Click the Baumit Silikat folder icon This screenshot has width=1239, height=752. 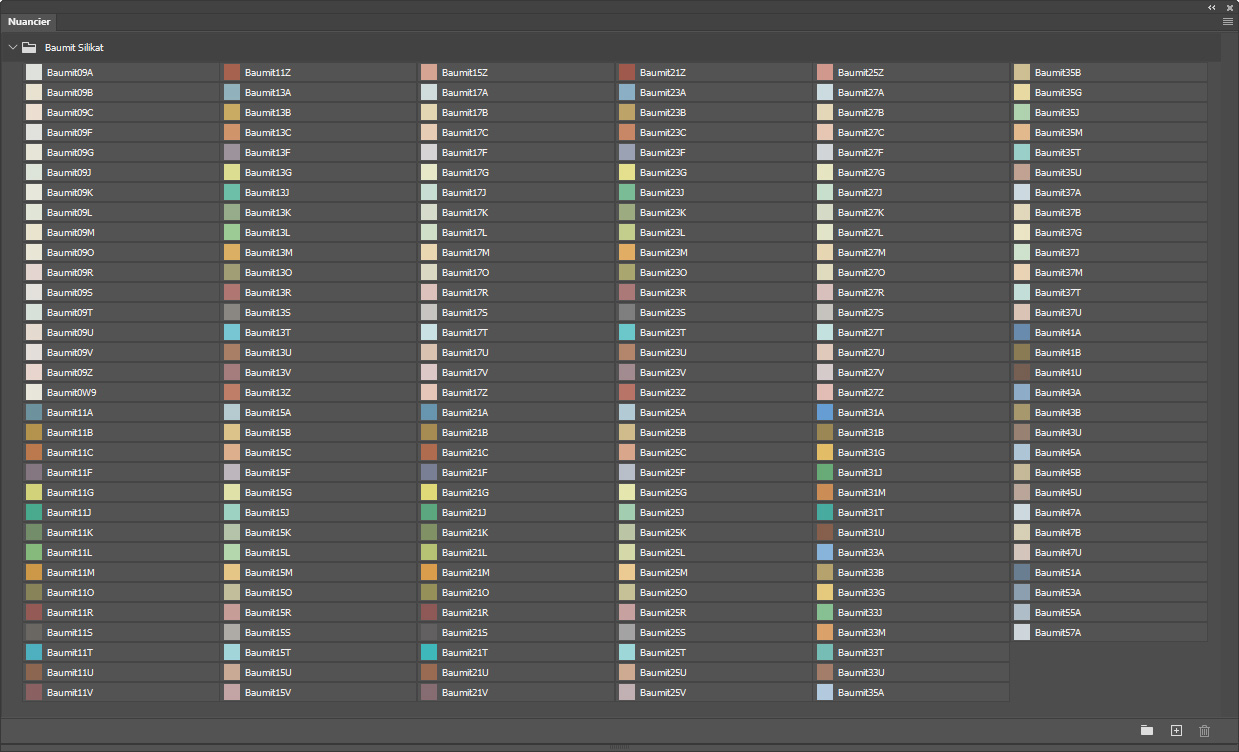click(x=29, y=47)
